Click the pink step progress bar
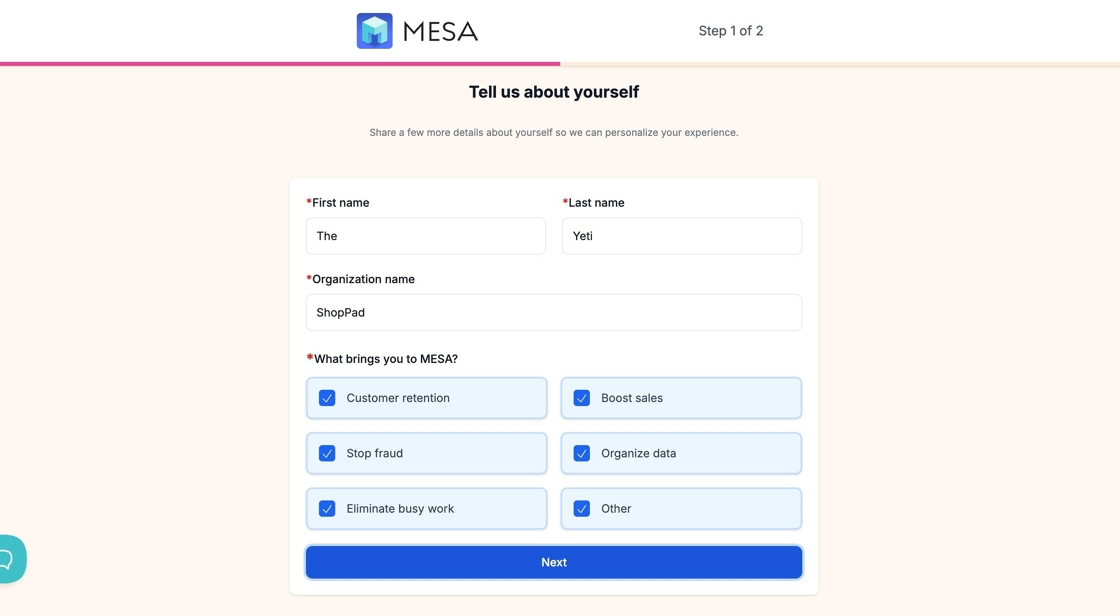Image resolution: width=1120 pixels, height=616 pixels. click(280, 64)
